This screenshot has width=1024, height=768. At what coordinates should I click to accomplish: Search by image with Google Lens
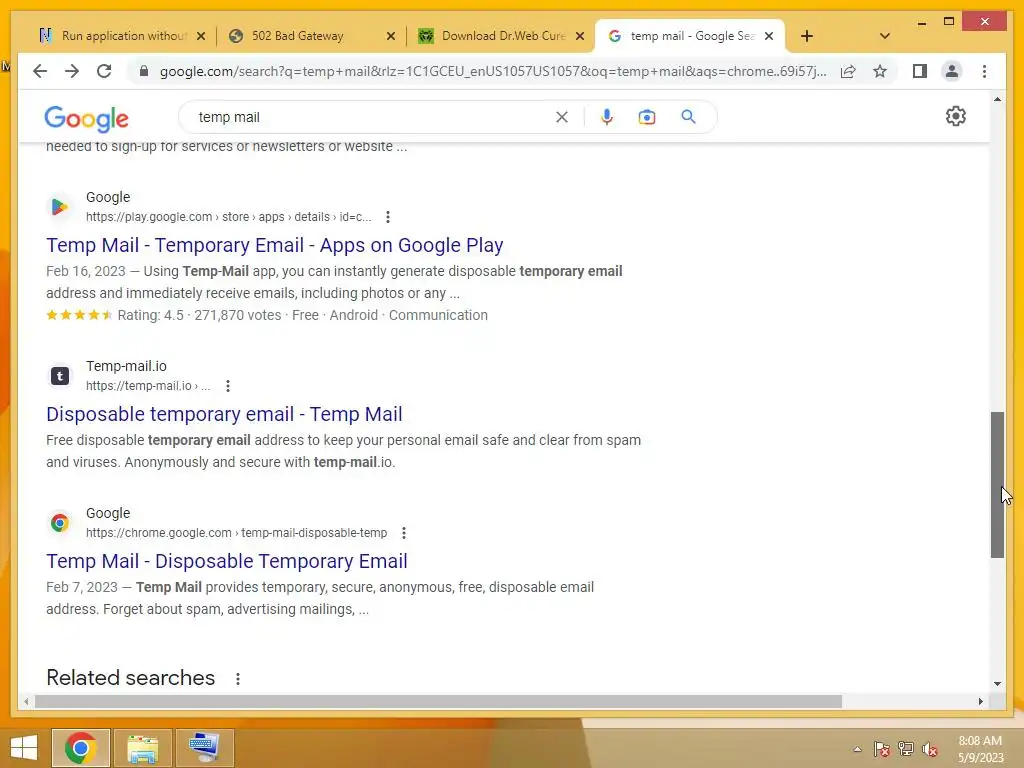click(647, 117)
